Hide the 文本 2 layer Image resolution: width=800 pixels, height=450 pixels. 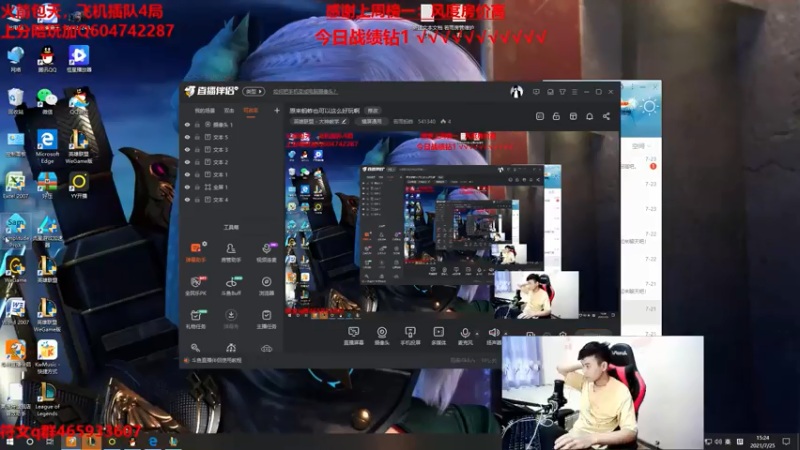coord(187,162)
